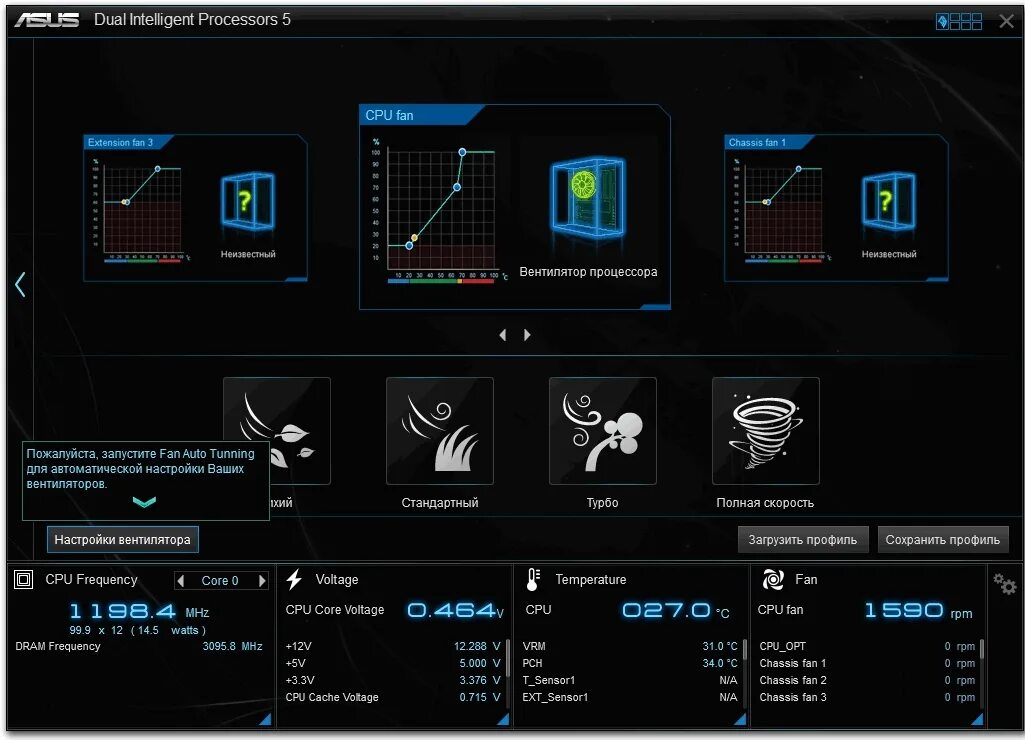The image size is (1025, 740).
Task: Click the CPU fan case icon
Action: (x=588, y=196)
